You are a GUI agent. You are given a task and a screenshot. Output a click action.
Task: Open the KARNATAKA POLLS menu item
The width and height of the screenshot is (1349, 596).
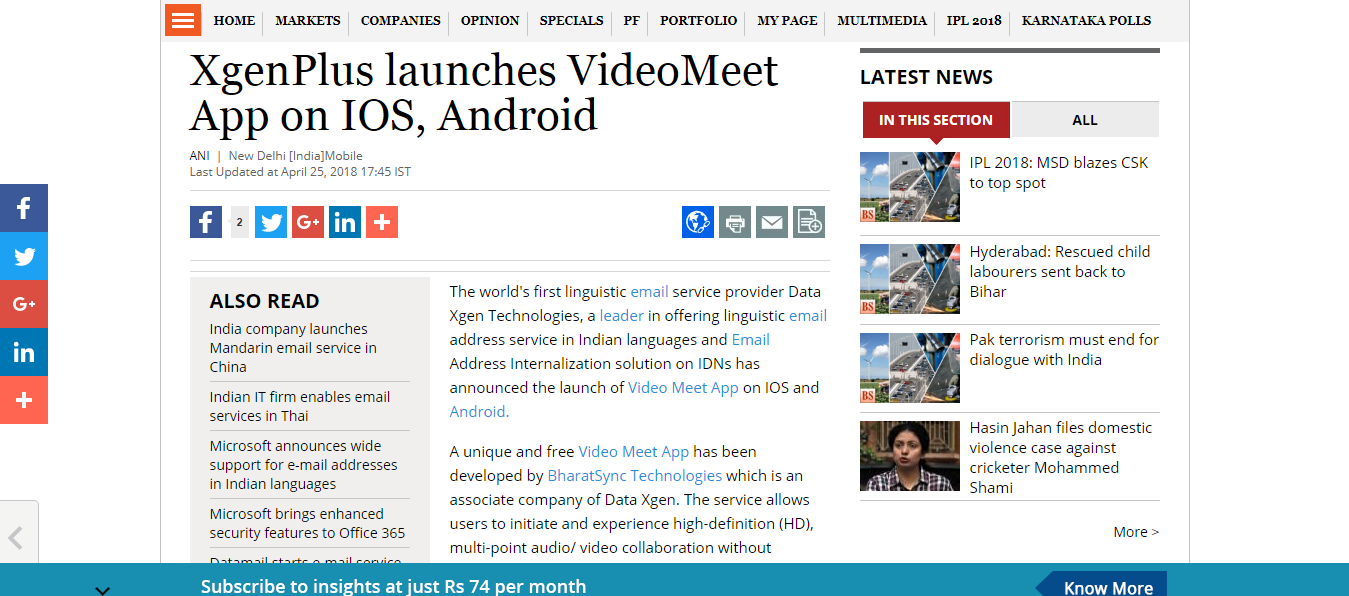tap(1086, 20)
